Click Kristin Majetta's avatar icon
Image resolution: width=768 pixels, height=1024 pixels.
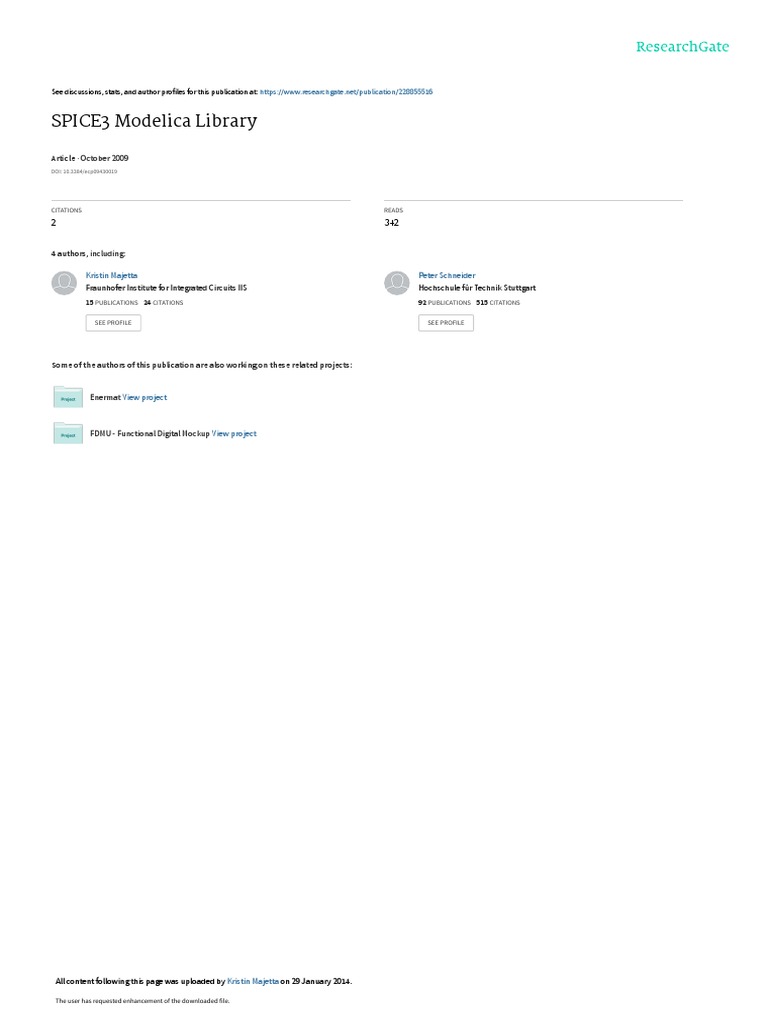click(x=64, y=283)
